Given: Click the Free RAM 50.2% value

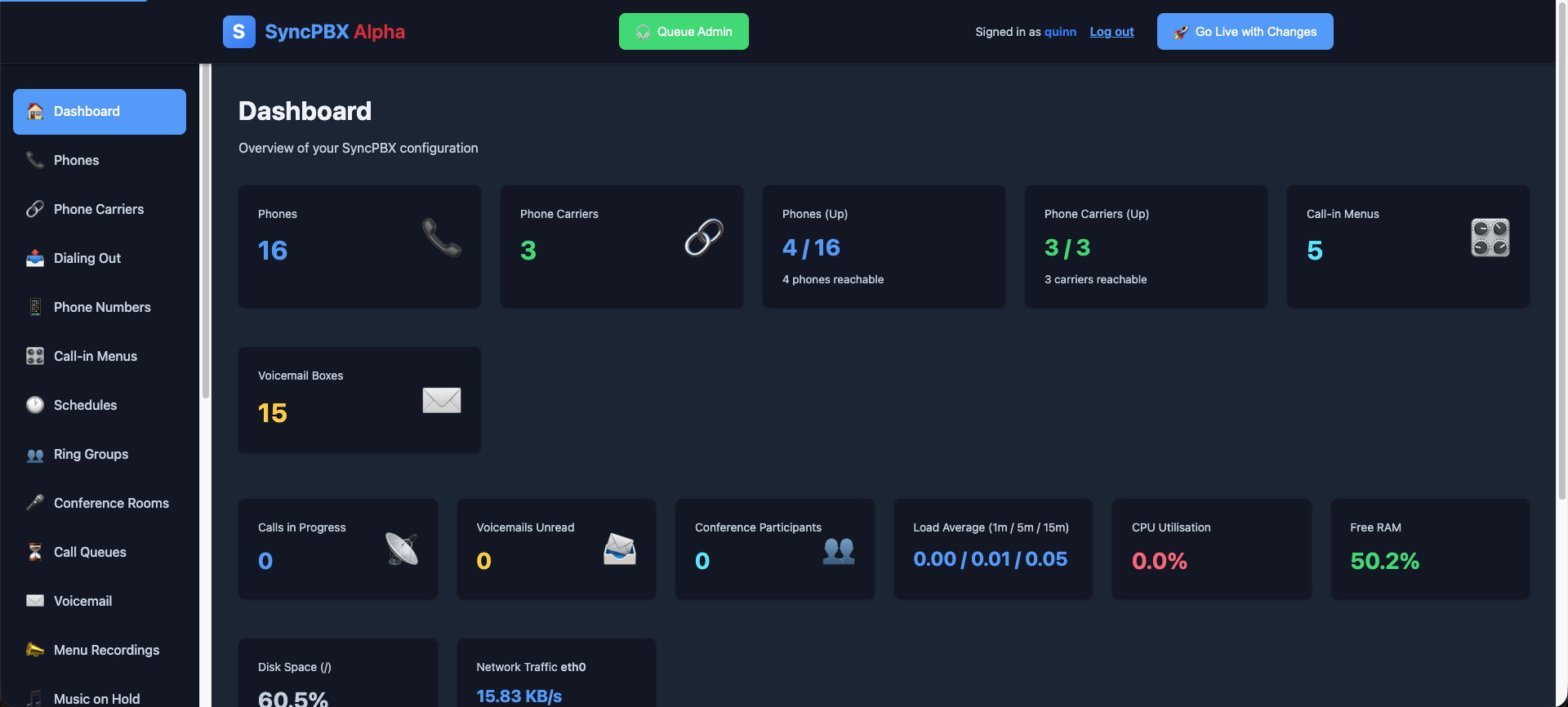Looking at the screenshot, I should coord(1385,561).
